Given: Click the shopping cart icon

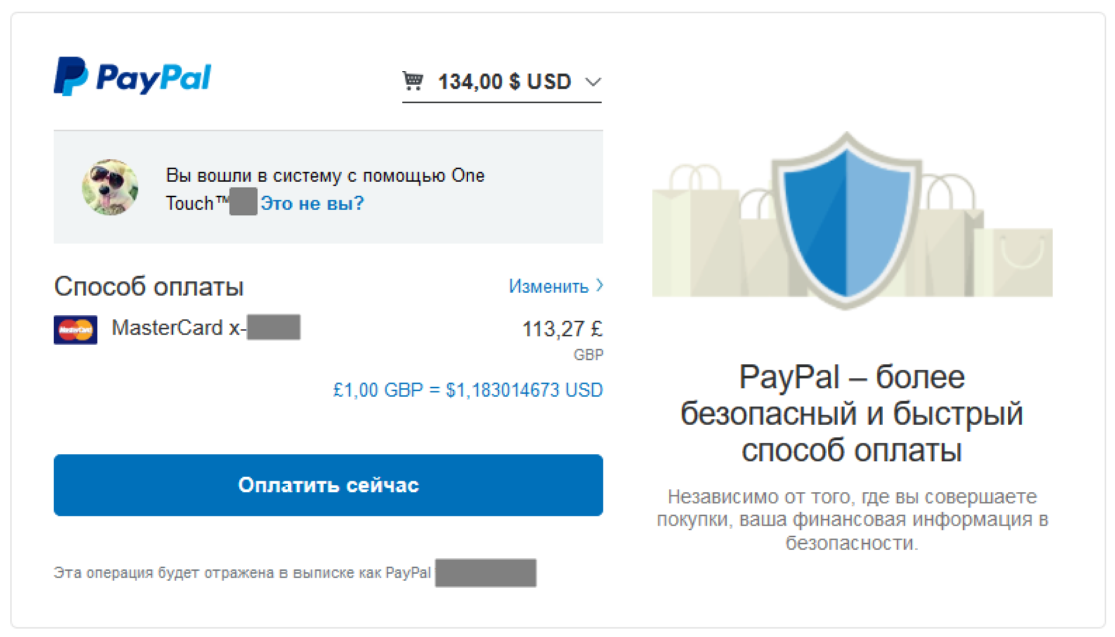Looking at the screenshot, I should pyautogui.click(x=413, y=81).
